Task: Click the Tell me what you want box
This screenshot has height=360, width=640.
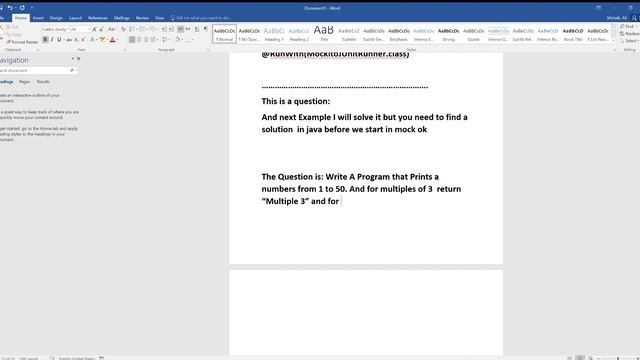Action: tap(202, 18)
